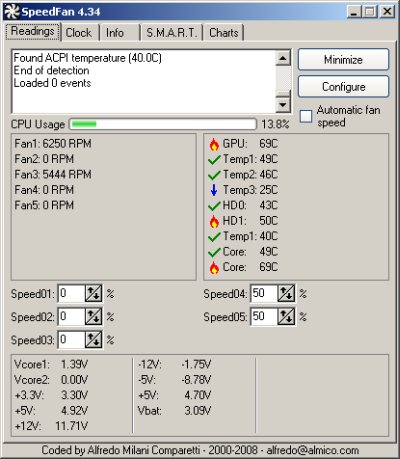Click the CPU Usage progress bar
This screenshot has width=400, height=459.
tap(163, 124)
